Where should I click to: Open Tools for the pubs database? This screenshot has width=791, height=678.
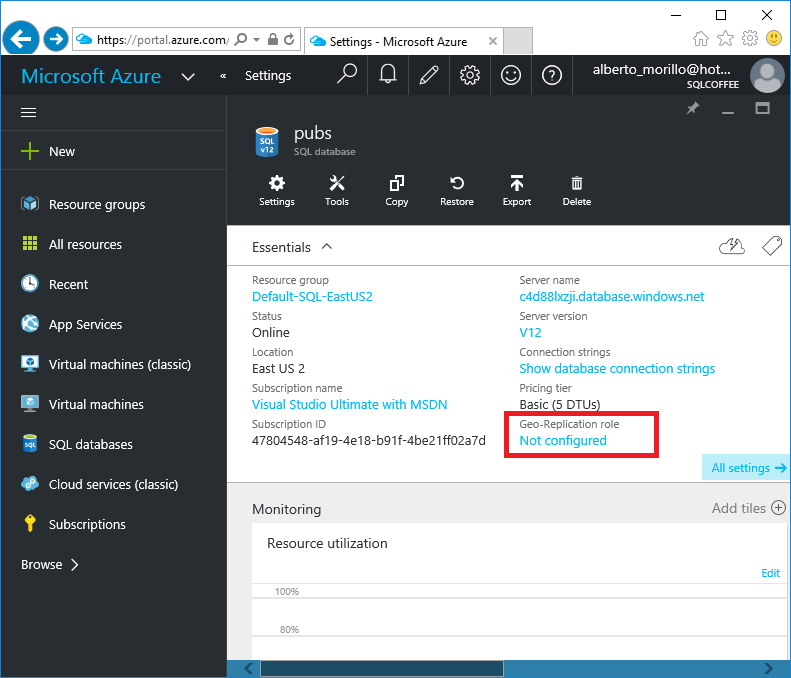point(336,191)
